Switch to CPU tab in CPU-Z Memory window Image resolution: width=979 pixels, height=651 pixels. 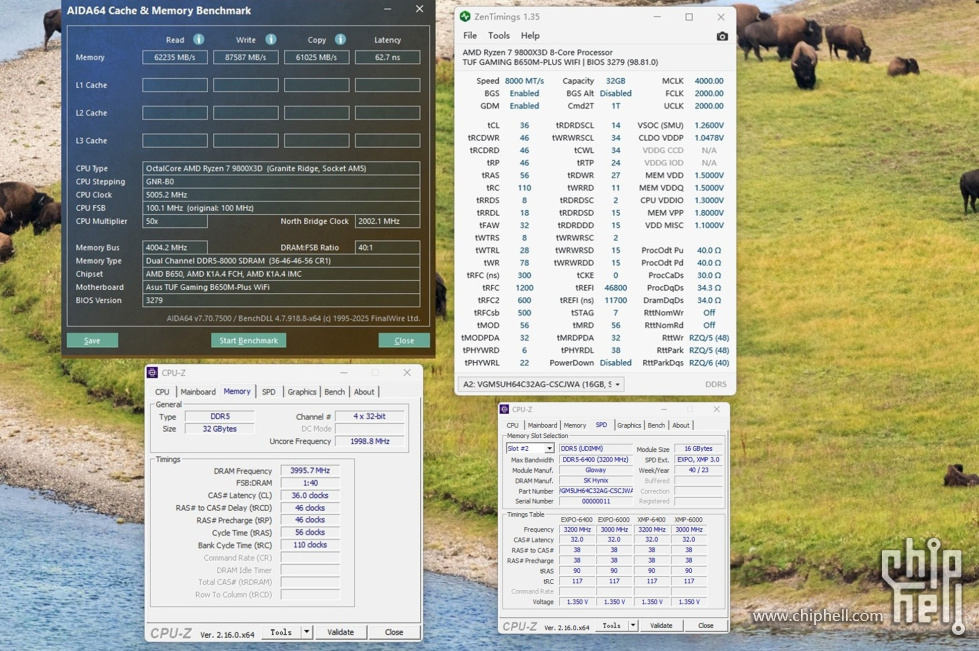[162, 392]
